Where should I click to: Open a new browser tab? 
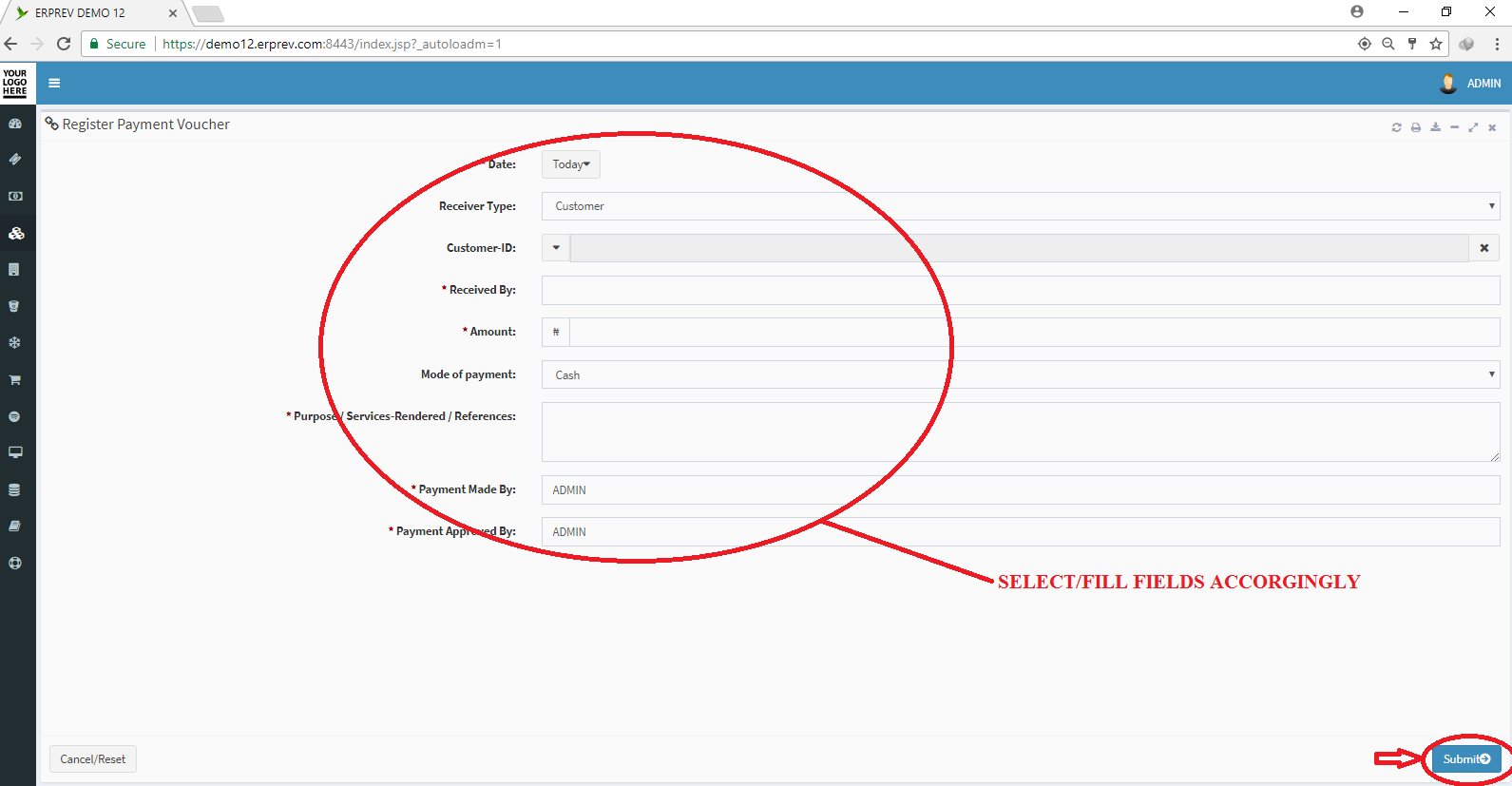pyautogui.click(x=207, y=13)
